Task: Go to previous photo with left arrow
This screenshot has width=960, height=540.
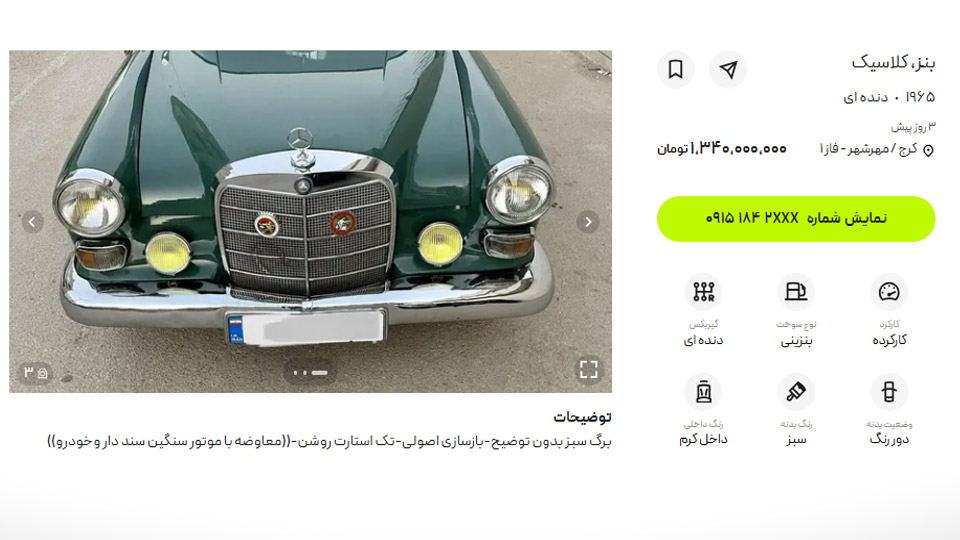Action: (x=32, y=222)
